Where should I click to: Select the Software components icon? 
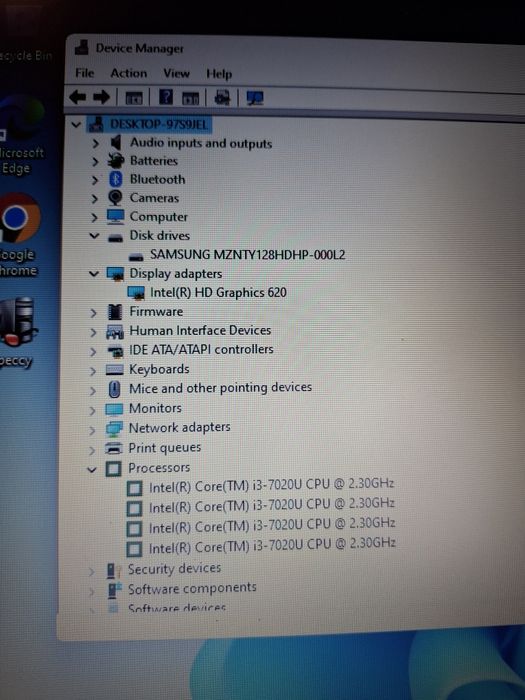click(114, 590)
